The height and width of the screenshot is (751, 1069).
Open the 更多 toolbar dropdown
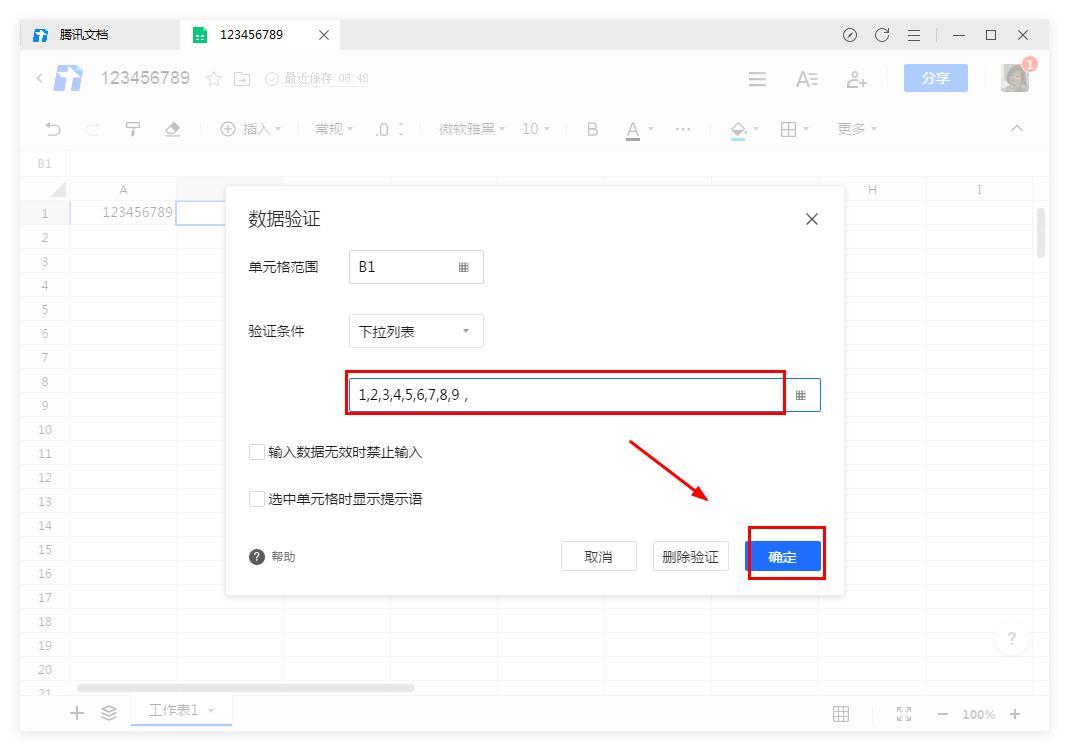pyautogui.click(x=857, y=129)
